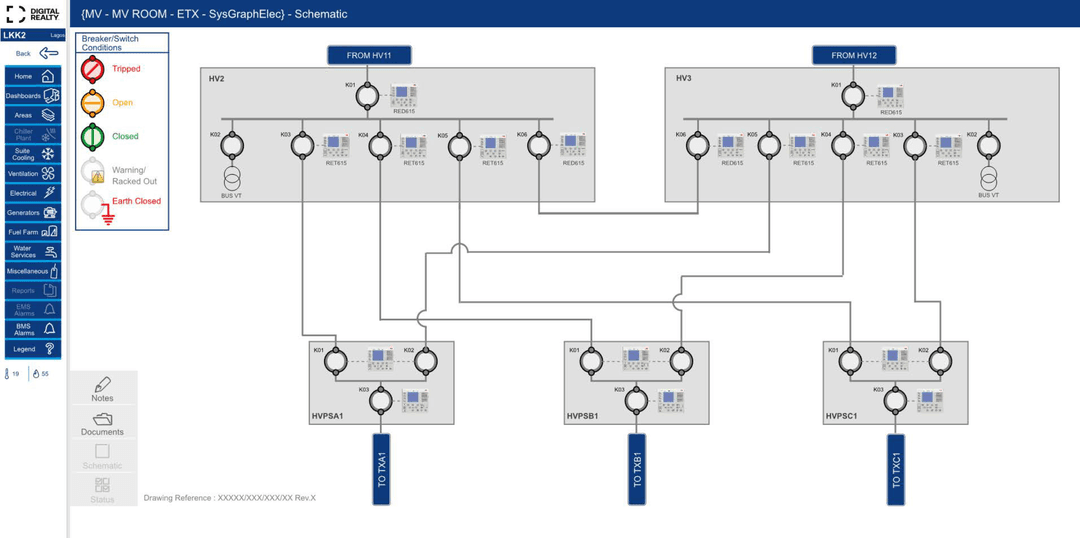1080x538 pixels.
Task: Click the Tripped breaker legend icon
Action: tap(92, 69)
